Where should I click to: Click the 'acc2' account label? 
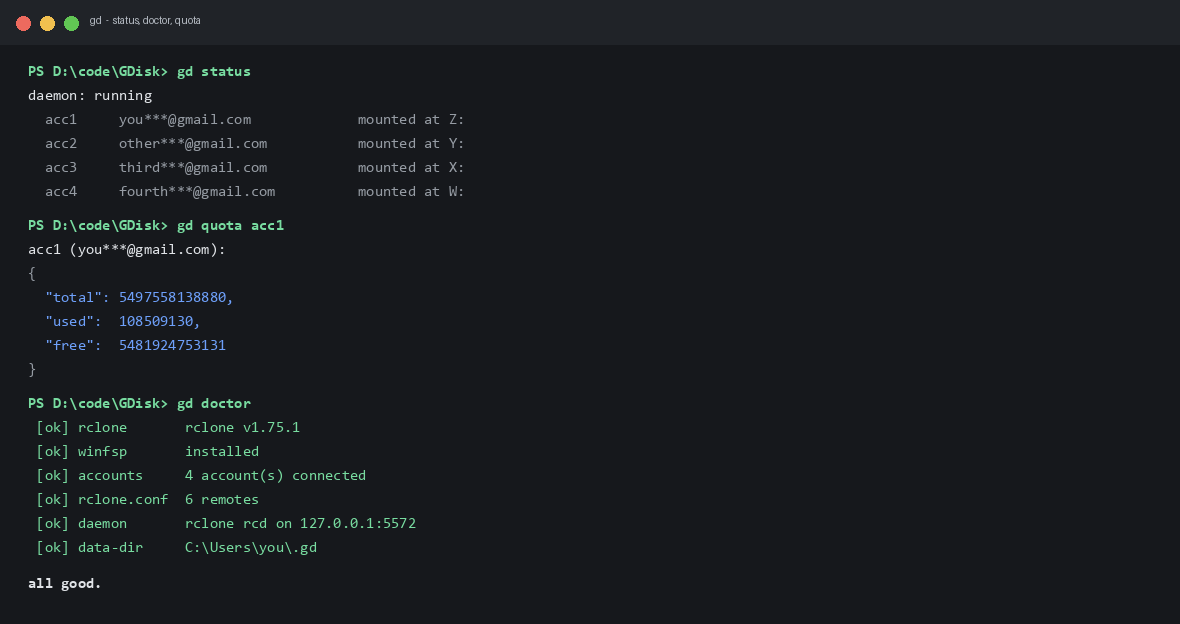coord(61,144)
